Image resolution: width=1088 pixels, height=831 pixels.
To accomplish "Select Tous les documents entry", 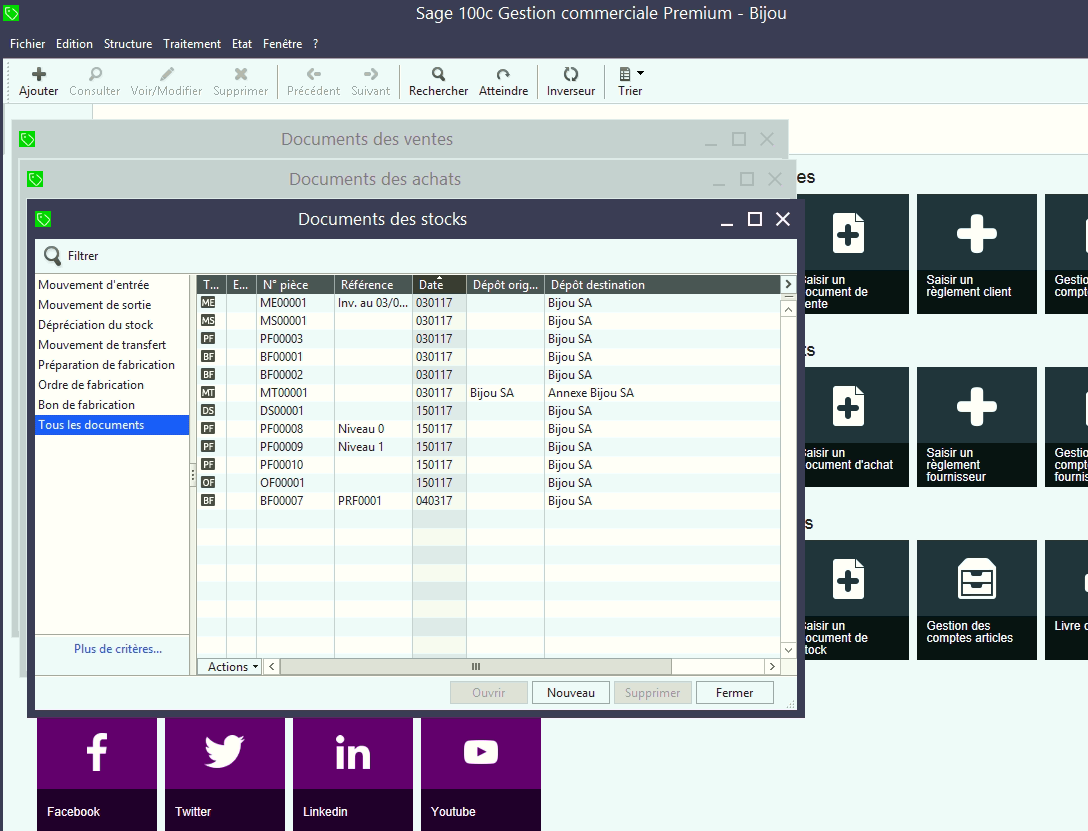I will point(112,425).
